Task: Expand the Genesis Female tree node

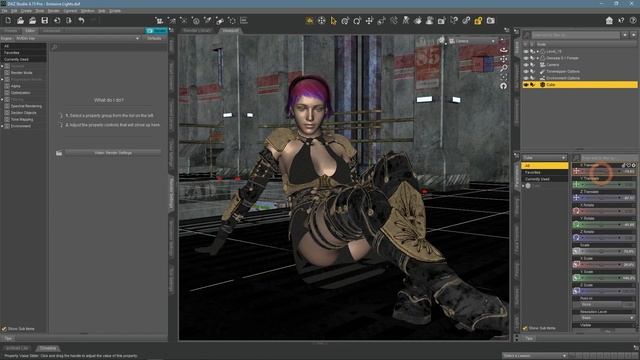Action: (x=538, y=58)
